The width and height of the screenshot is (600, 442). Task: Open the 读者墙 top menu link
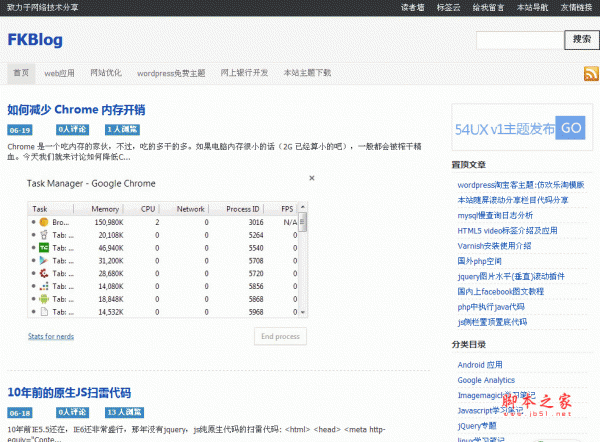pyautogui.click(x=412, y=7)
